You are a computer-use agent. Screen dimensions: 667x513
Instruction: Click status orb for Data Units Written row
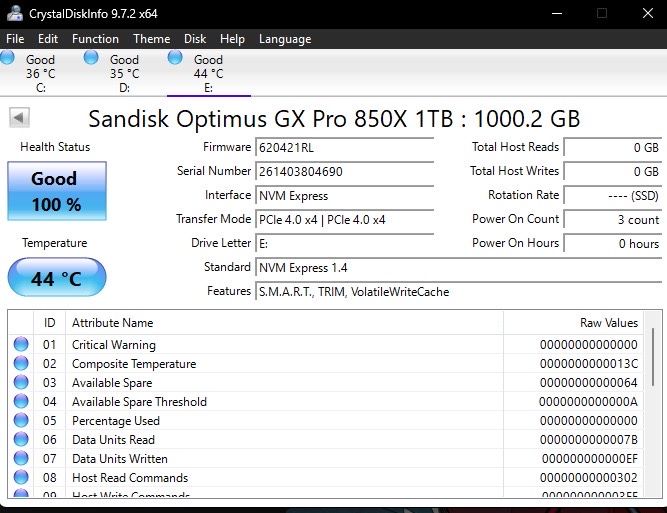[21, 458]
